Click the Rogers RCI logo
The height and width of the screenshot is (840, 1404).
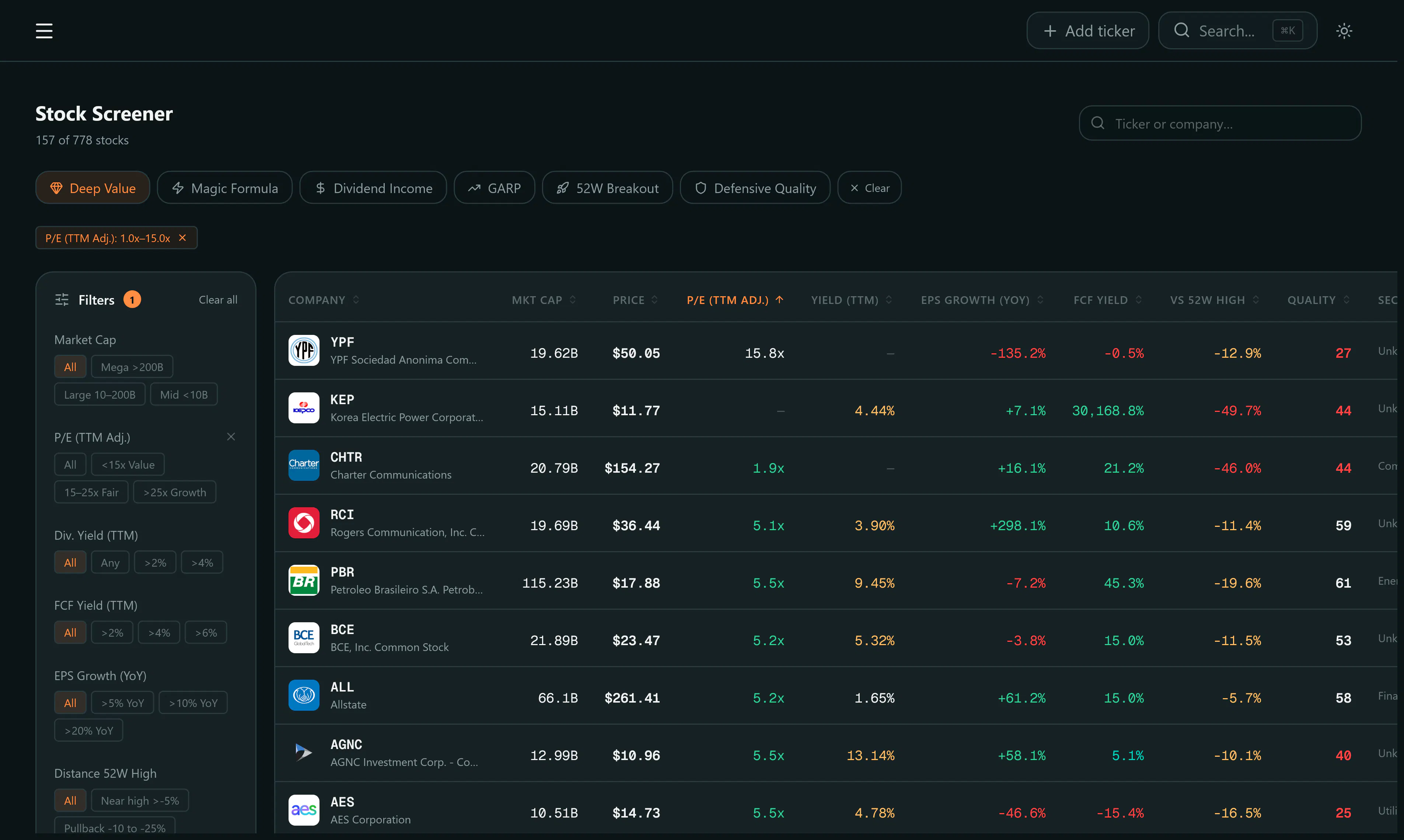click(x=304, y=523)
